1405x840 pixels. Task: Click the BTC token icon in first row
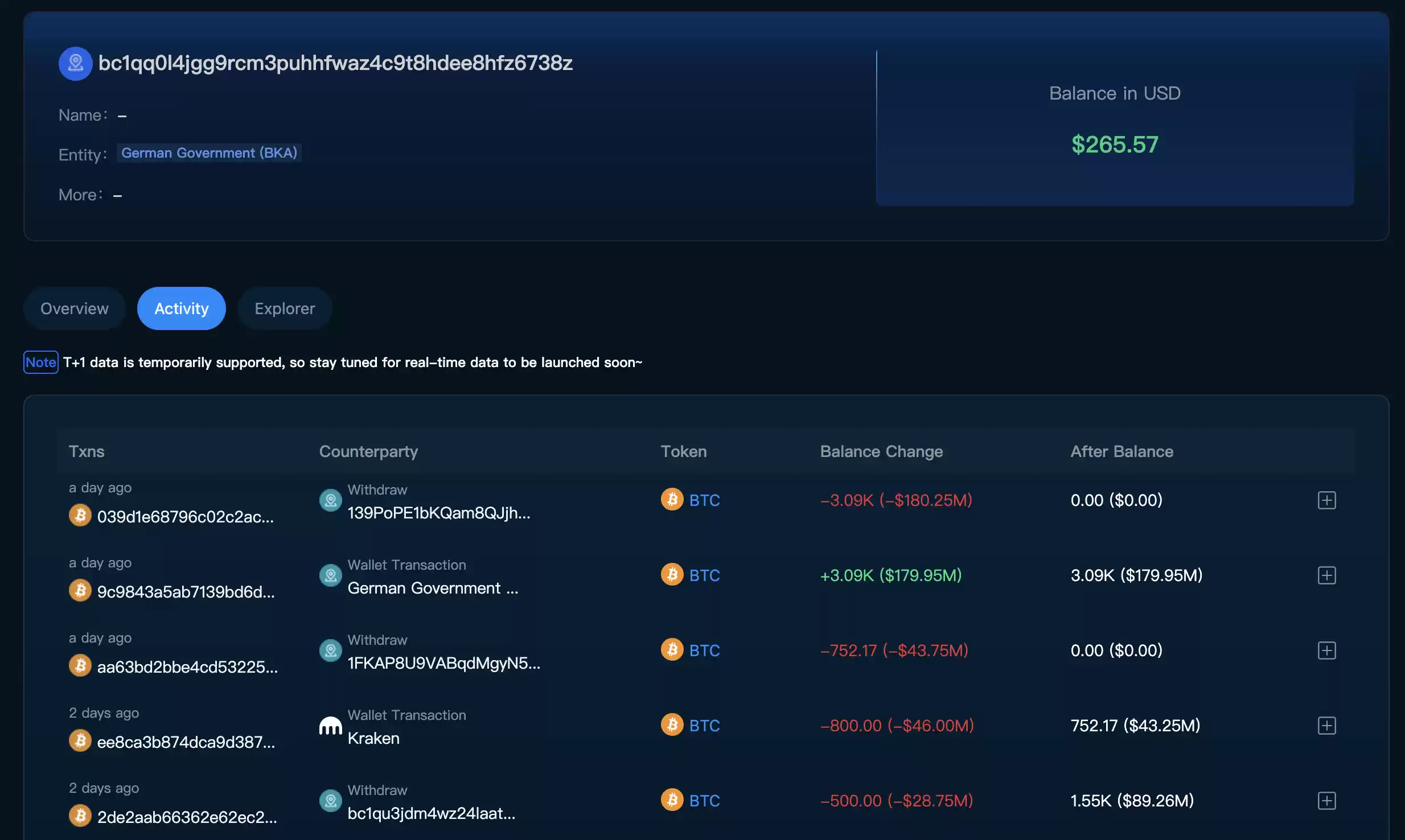(672, 500)
